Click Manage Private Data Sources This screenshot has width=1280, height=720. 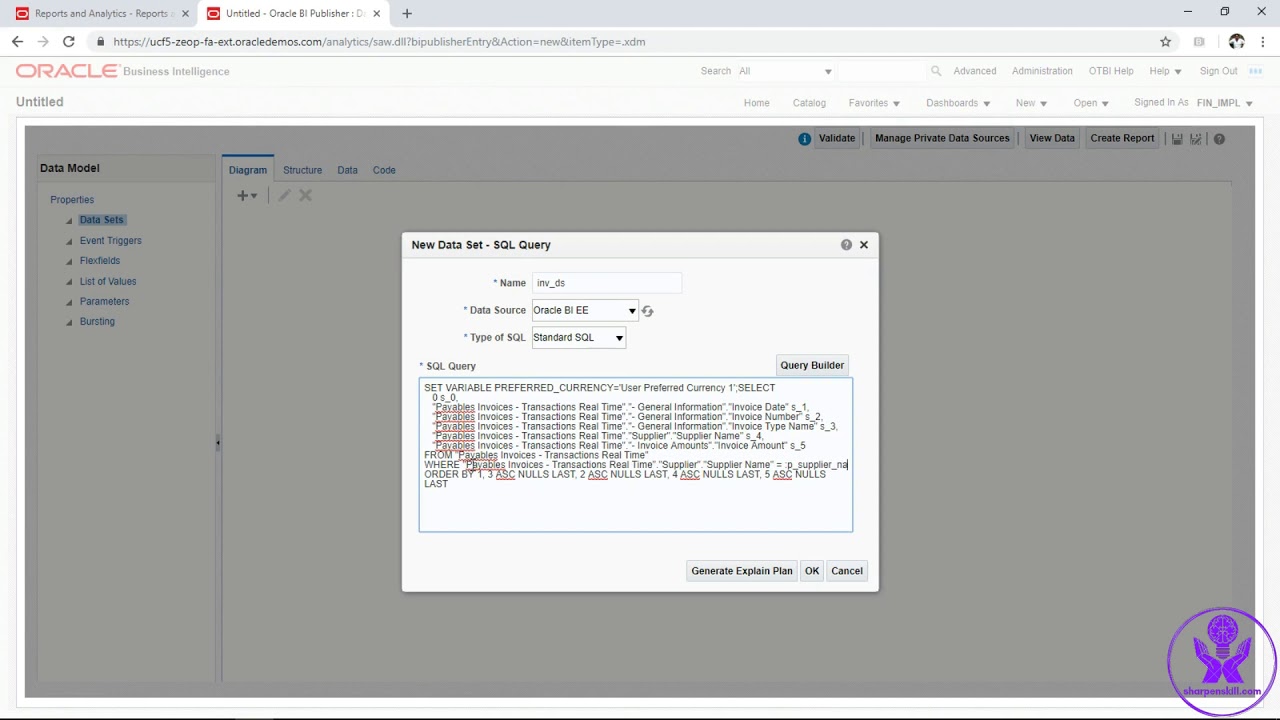pos(942,139)
